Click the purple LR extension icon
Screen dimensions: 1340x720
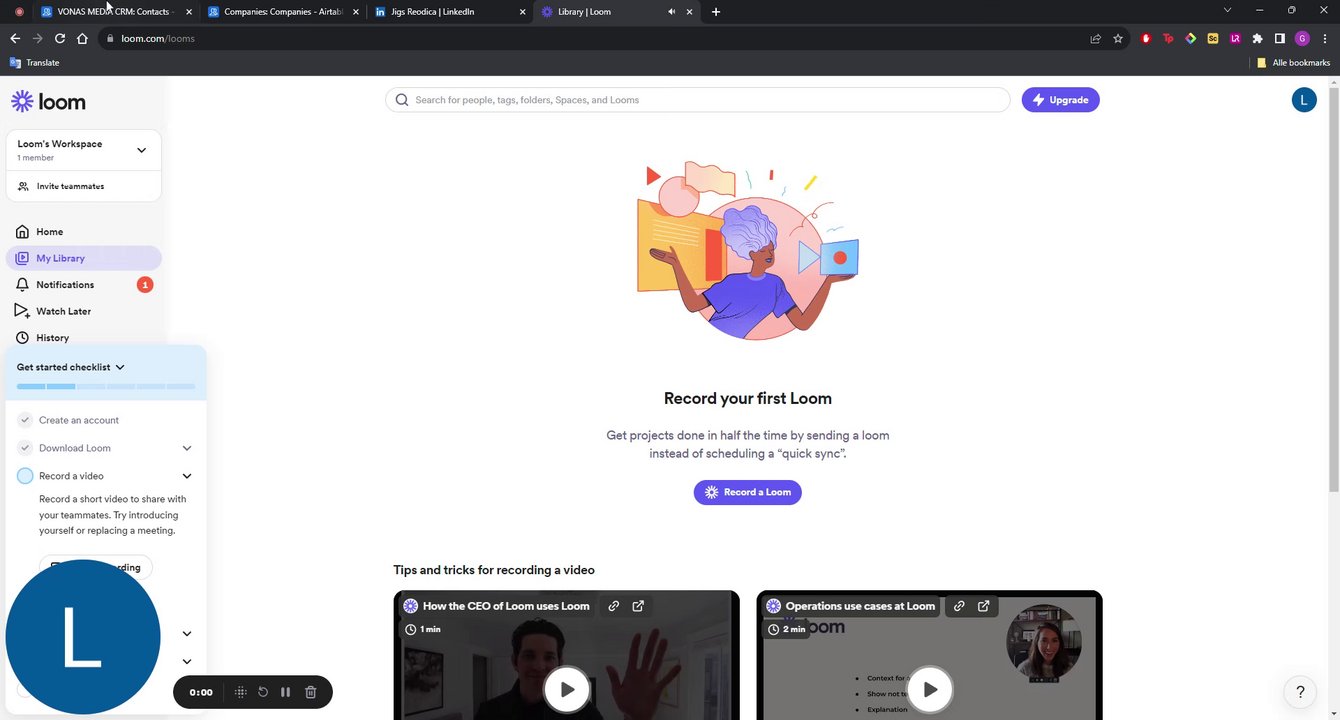pos(1235,38)
